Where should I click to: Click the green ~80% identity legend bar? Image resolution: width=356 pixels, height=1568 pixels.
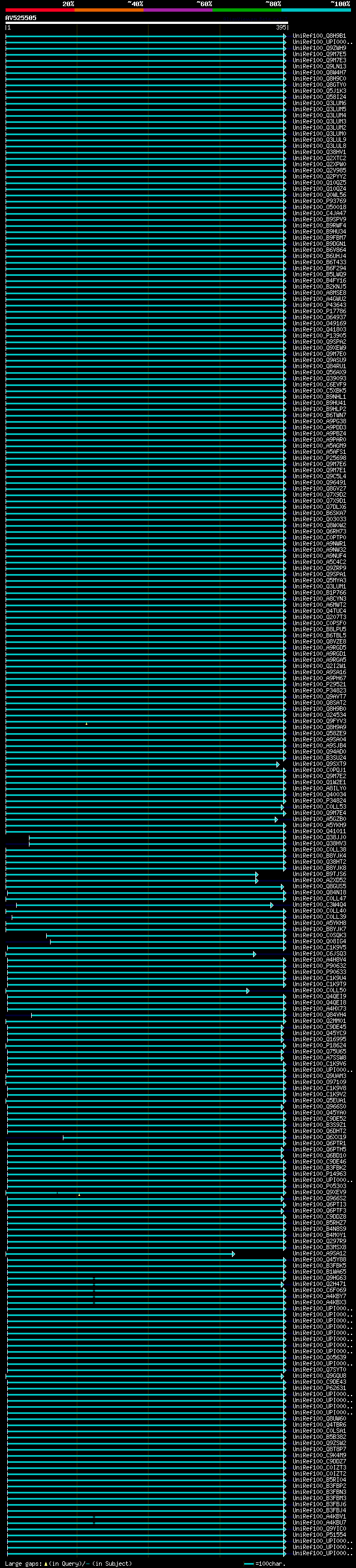(247, 10)
